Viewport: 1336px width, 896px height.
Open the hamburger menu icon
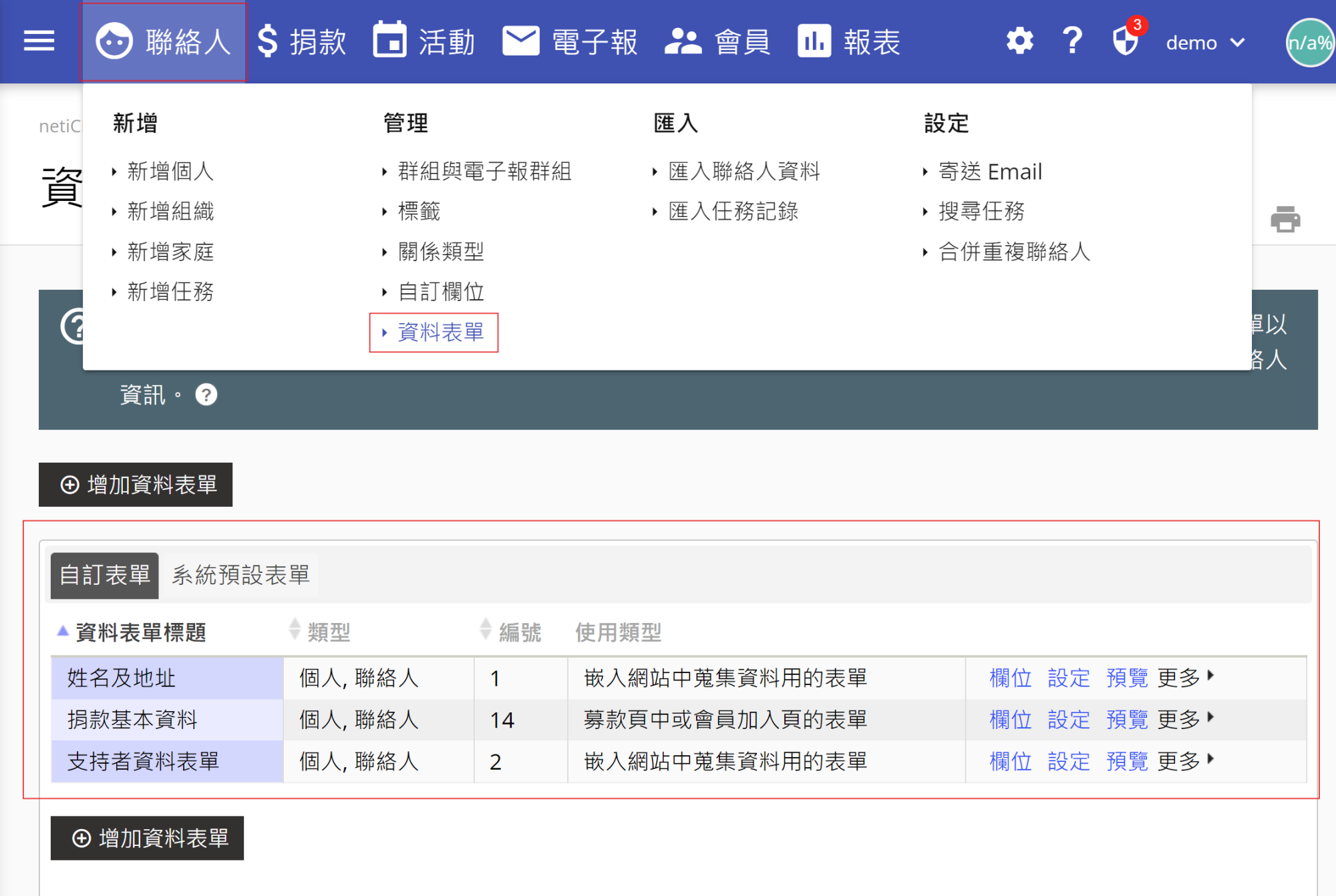point(39,41)
